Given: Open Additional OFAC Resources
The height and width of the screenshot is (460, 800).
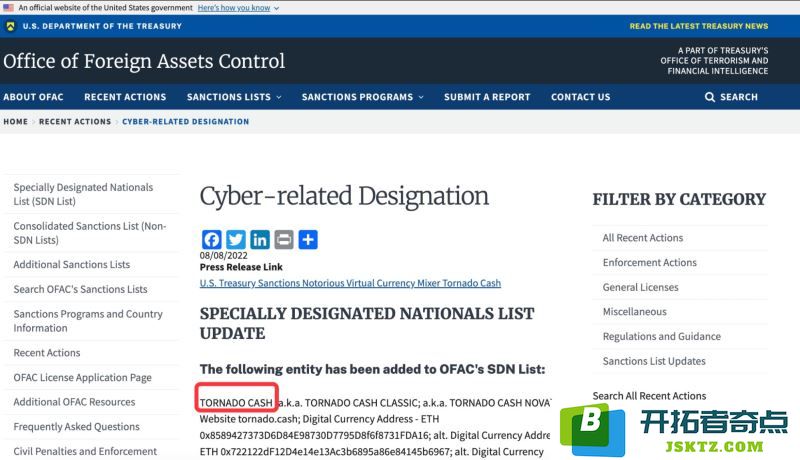Looking at the screenshot, I should coord(92,402).
